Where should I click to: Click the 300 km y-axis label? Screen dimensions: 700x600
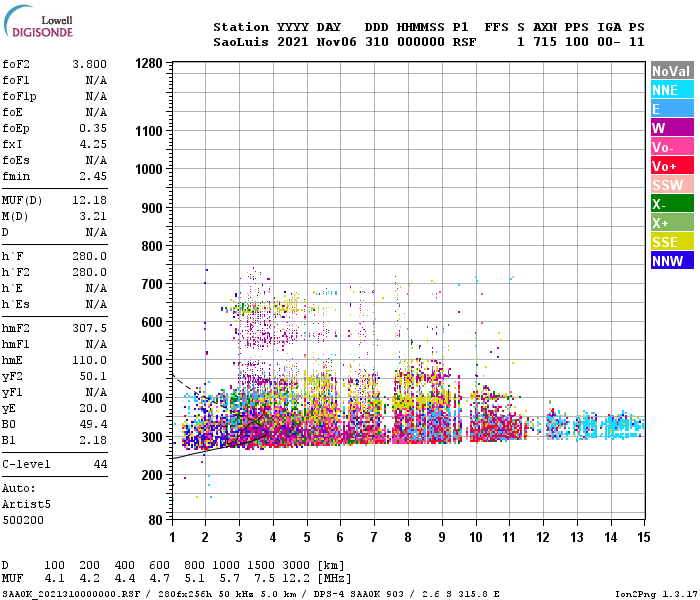click(152, 437)
